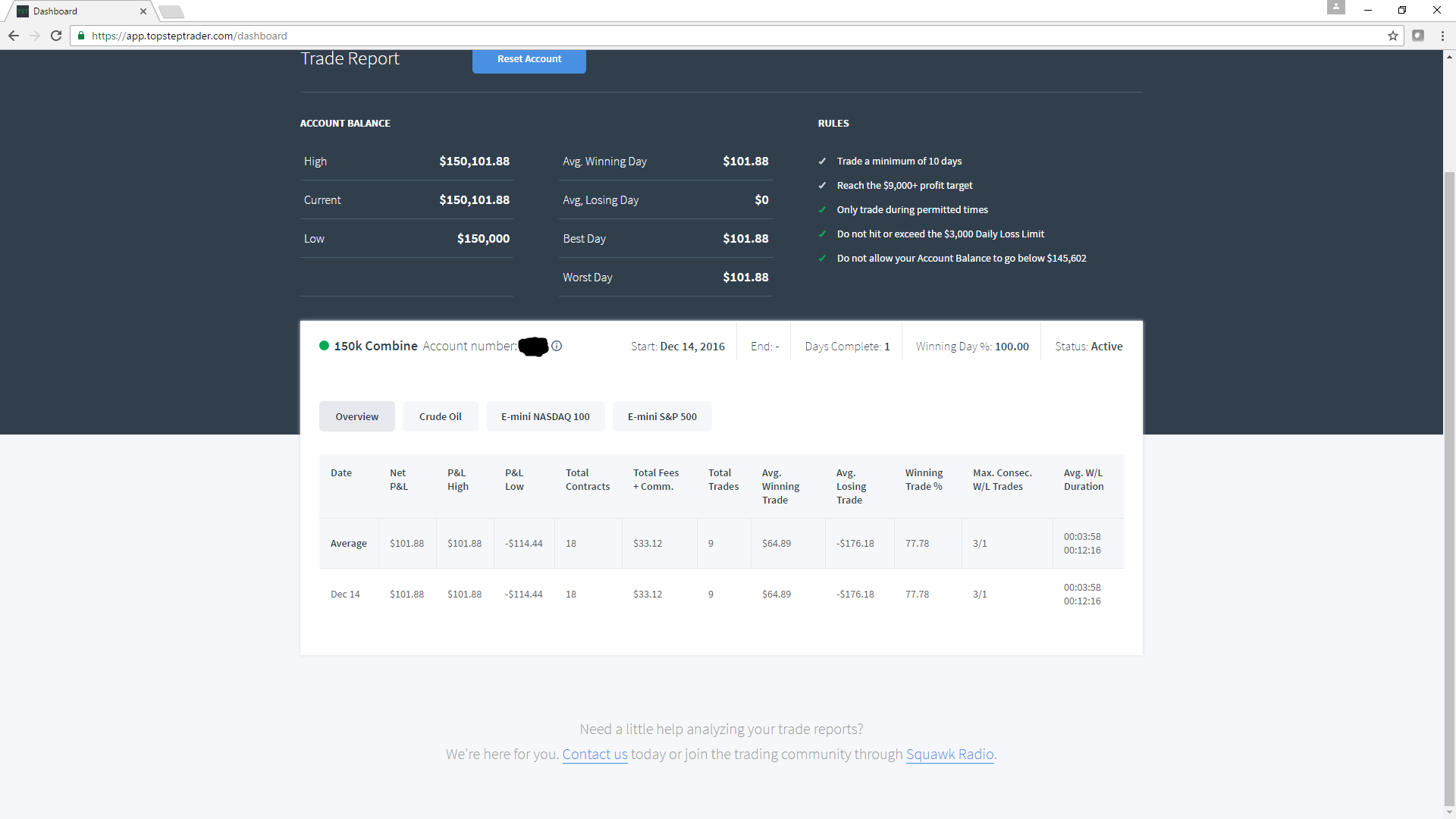This screenshot has width=1456, height=819.
Task: Open the E-mini NASDAQ 100 tab
Action: [545, 416]
